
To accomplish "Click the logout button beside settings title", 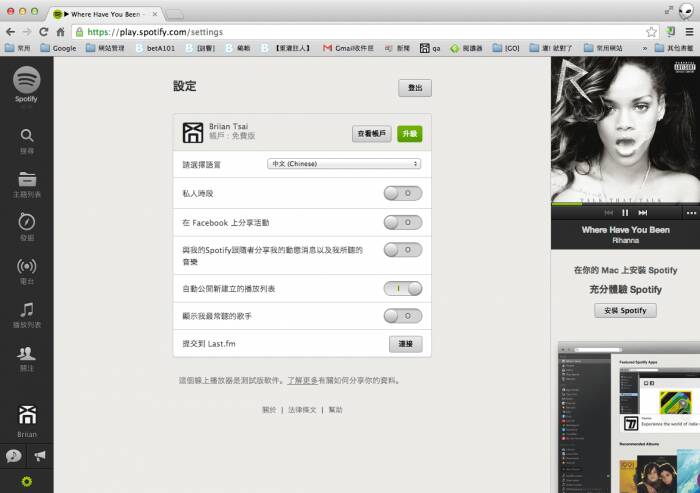I will (415, 88).
